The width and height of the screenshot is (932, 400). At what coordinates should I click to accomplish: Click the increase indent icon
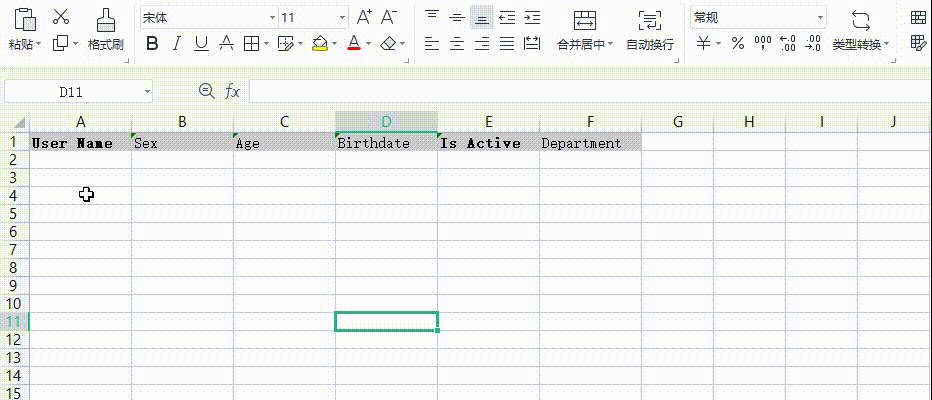(532, 17)
